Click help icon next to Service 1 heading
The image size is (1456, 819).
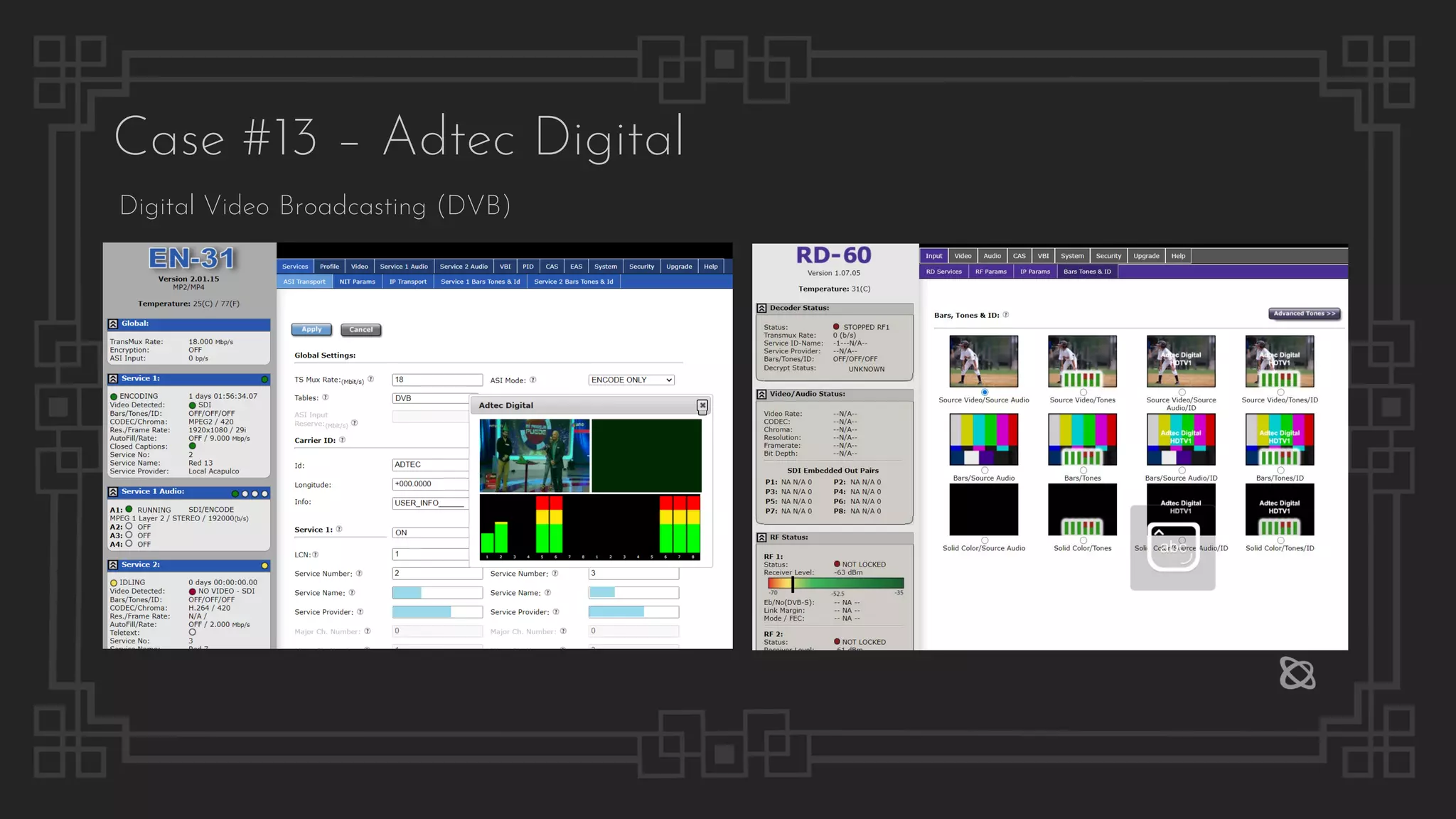click(339, 530)
